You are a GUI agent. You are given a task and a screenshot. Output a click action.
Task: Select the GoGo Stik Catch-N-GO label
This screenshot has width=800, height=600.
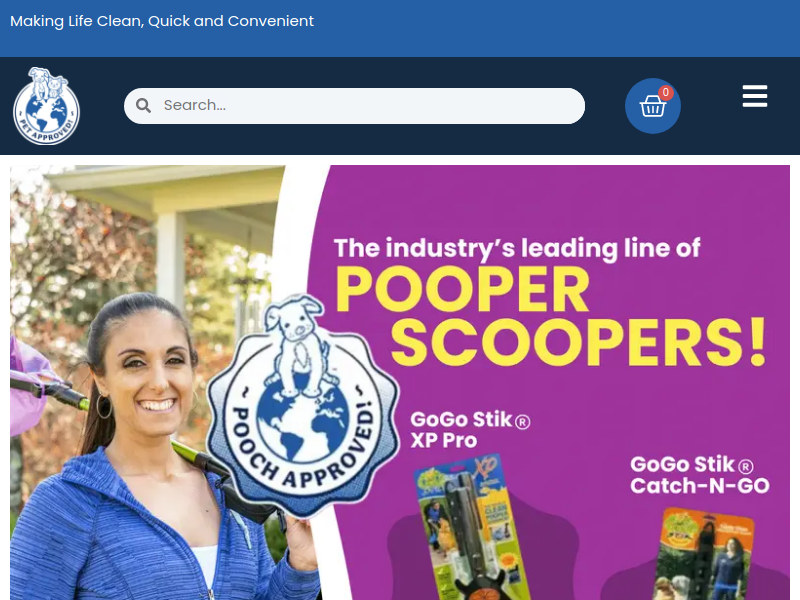[699, 474]
